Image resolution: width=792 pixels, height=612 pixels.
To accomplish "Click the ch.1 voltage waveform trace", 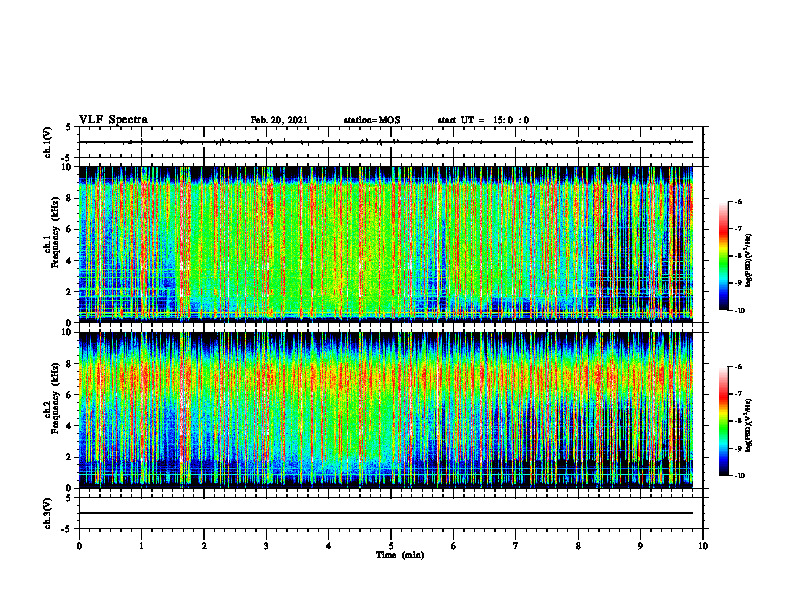I will point(386,142).
